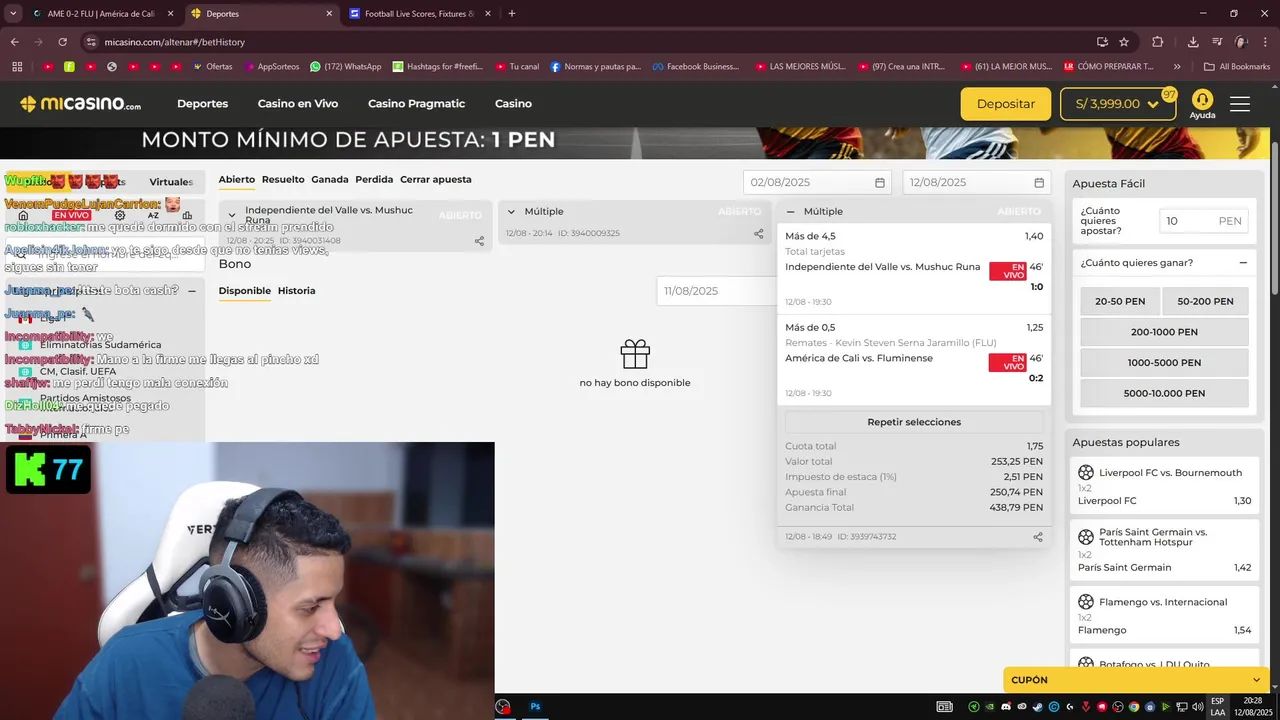Open Steam tray icon
The image size is (1280, 720).
[x=1037, y=707]
